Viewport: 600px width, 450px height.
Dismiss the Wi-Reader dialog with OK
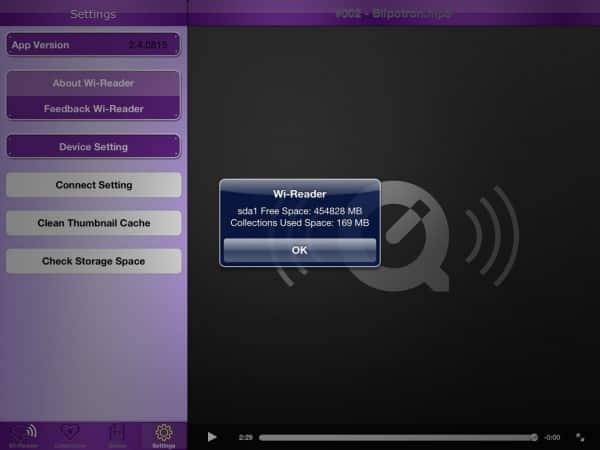pyautogui.click(x=300, y=250)
